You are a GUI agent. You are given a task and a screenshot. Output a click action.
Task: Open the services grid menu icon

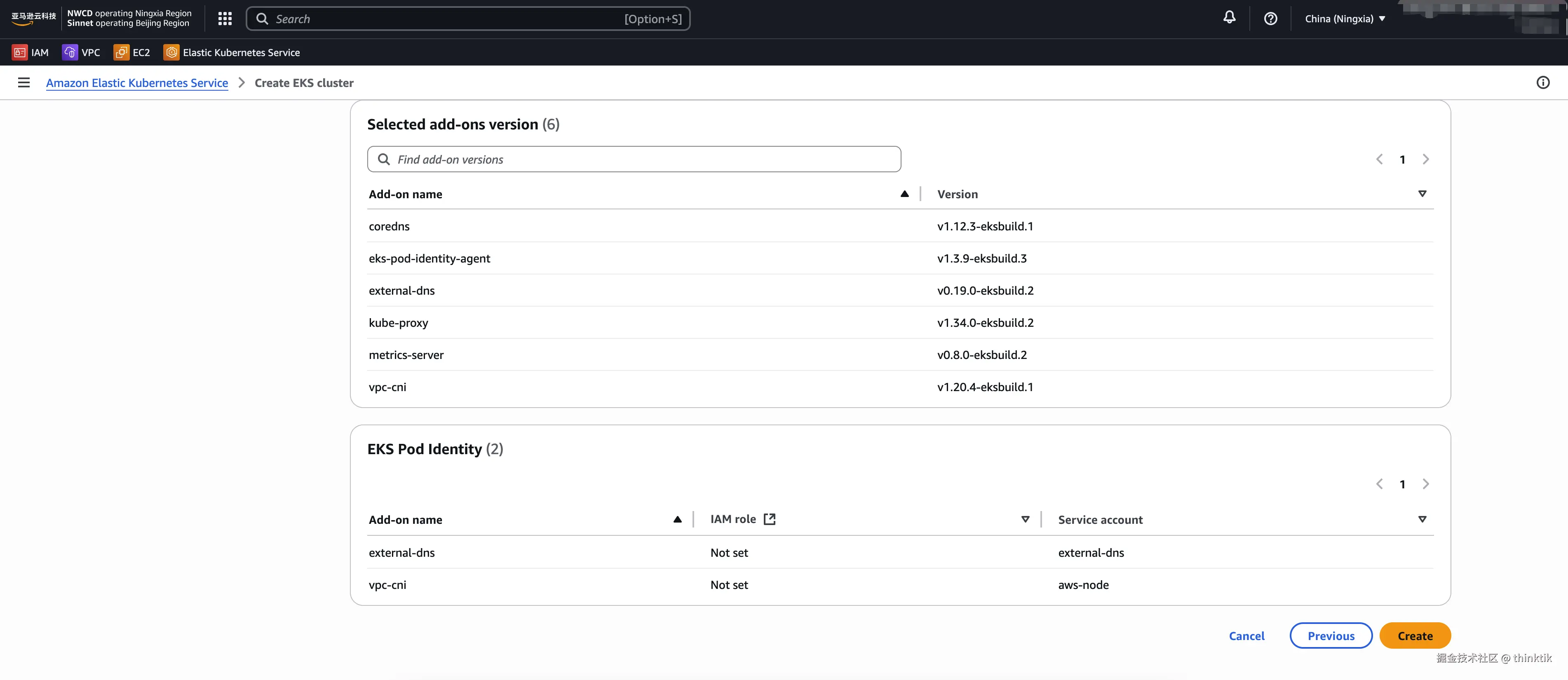[225, 19]
